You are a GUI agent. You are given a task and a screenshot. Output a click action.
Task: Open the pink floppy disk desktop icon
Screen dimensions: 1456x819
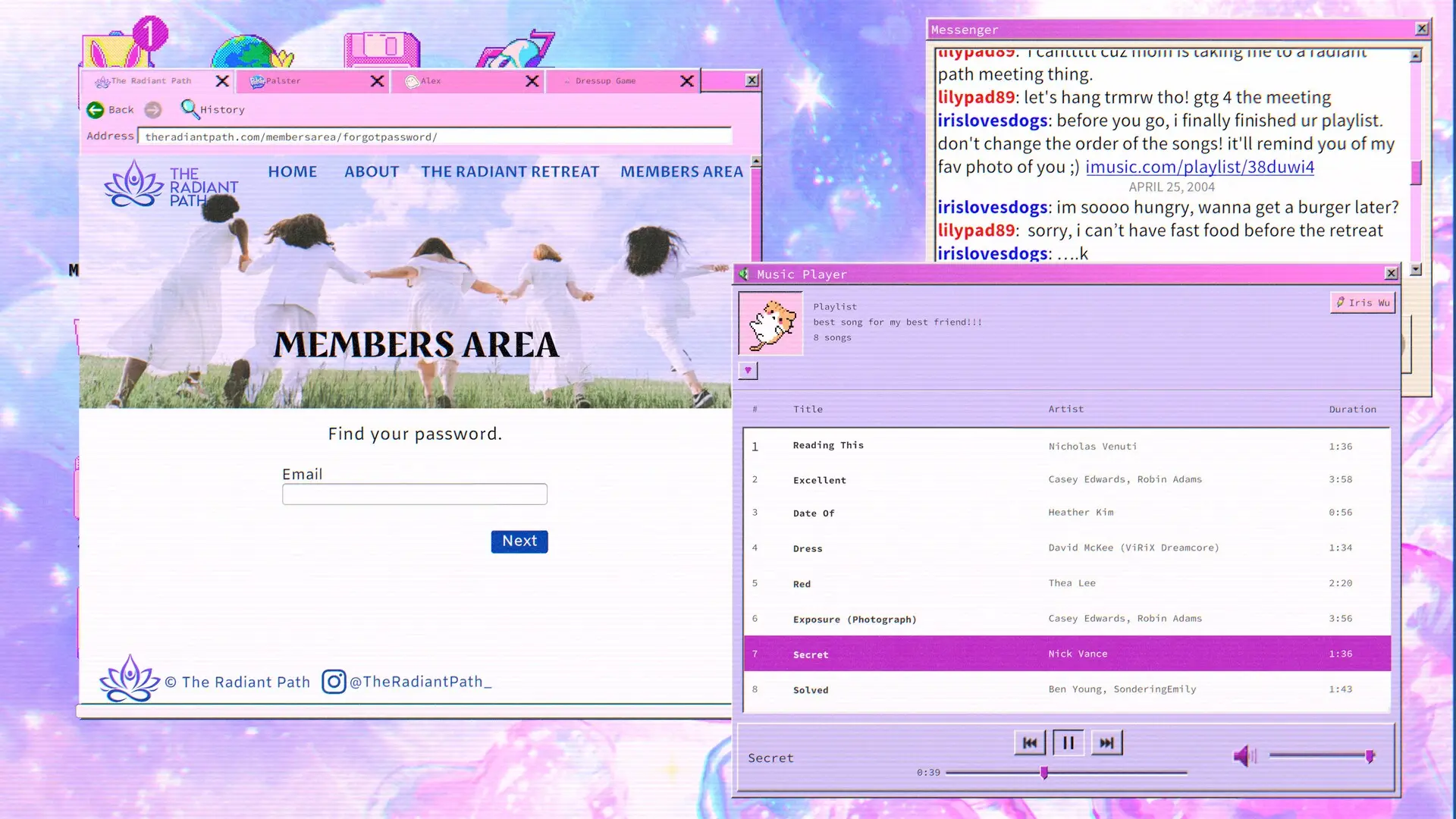pyautogui.click(x=382, y=50)
